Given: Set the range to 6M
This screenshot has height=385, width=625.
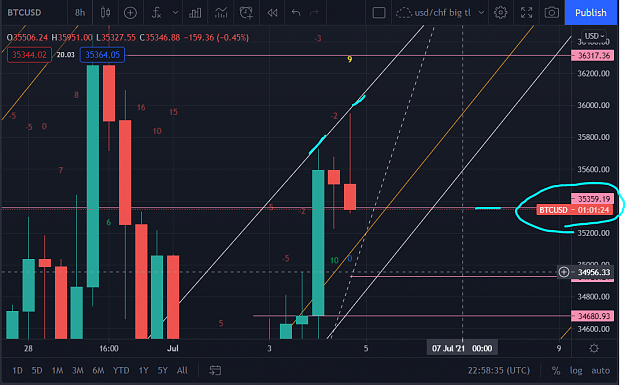Looking at the screenshot, I should coord(98,371).
